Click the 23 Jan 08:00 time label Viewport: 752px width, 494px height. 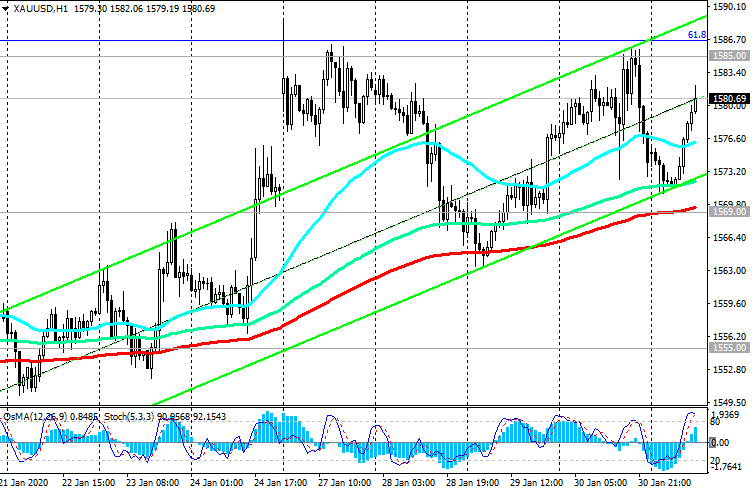click(x=153, y=482)
